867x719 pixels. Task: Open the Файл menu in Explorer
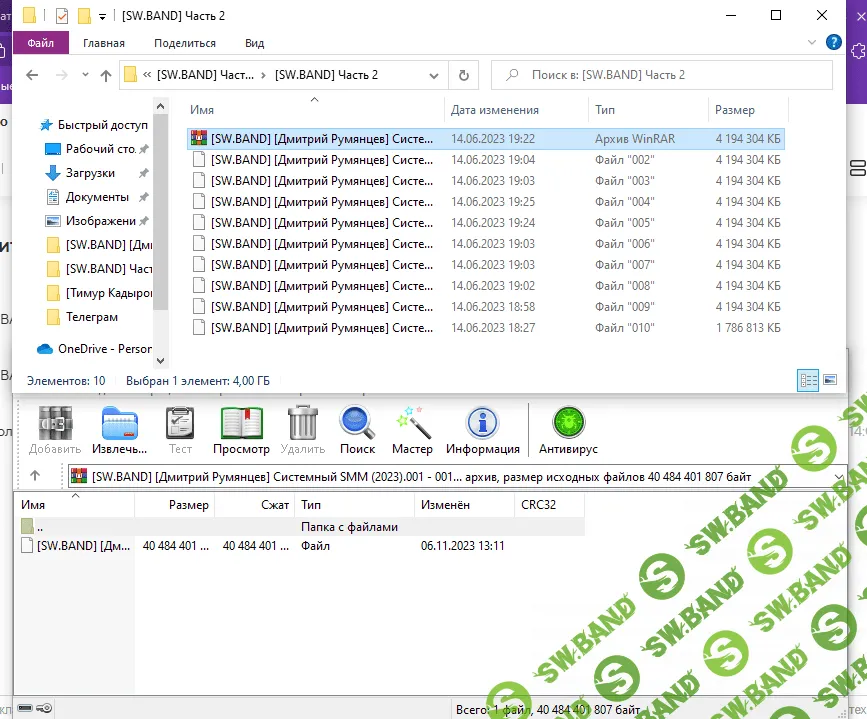coord(41,43)
